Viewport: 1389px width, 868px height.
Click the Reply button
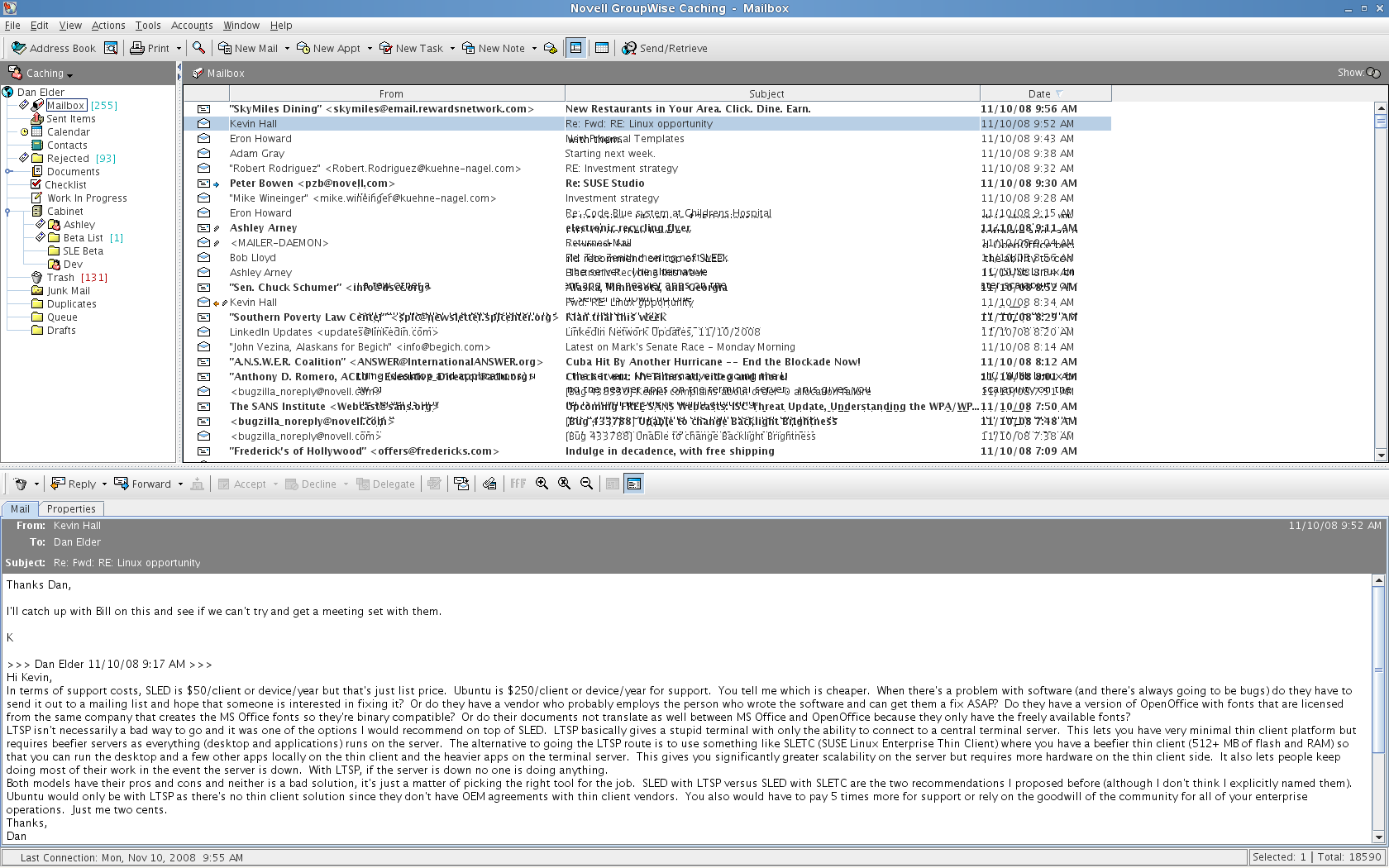73,484
